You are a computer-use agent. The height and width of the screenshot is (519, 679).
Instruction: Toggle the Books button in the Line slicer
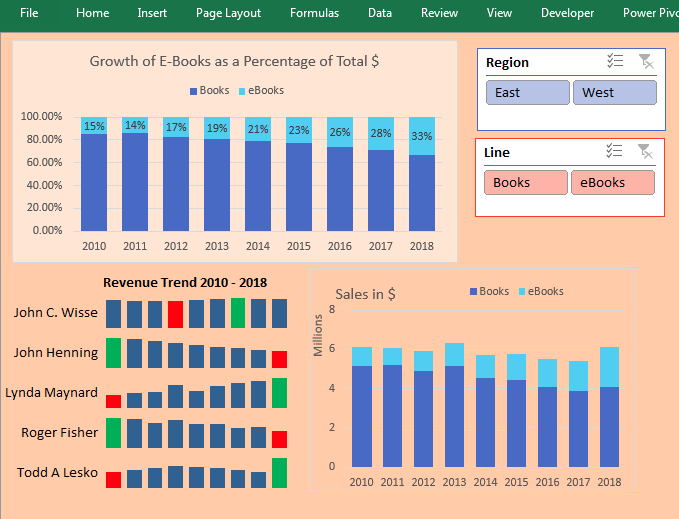coord(525,183)
